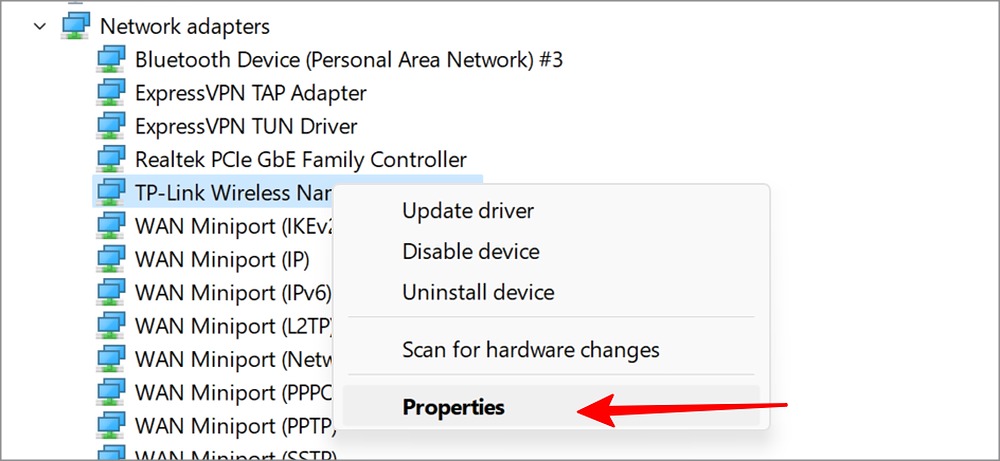
Task: Click the Network adapters category icon
Action: [75, 26]
